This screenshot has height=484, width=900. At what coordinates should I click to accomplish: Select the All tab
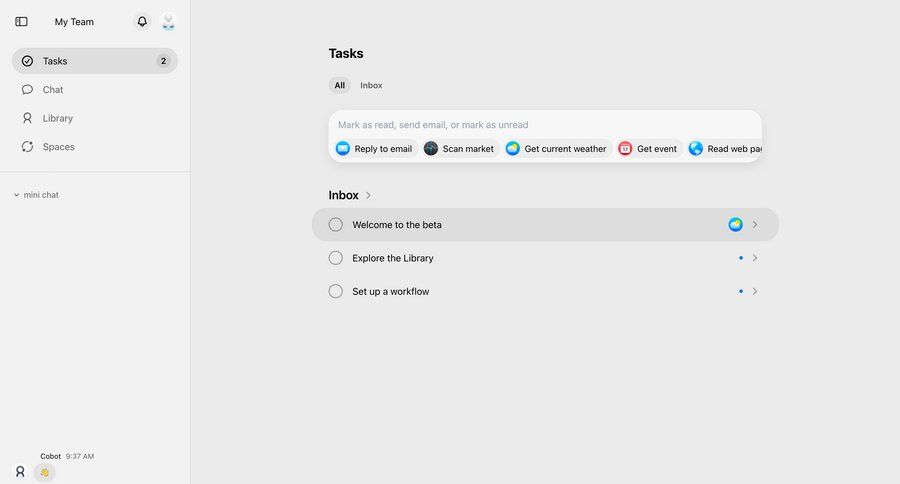(340, 86)
